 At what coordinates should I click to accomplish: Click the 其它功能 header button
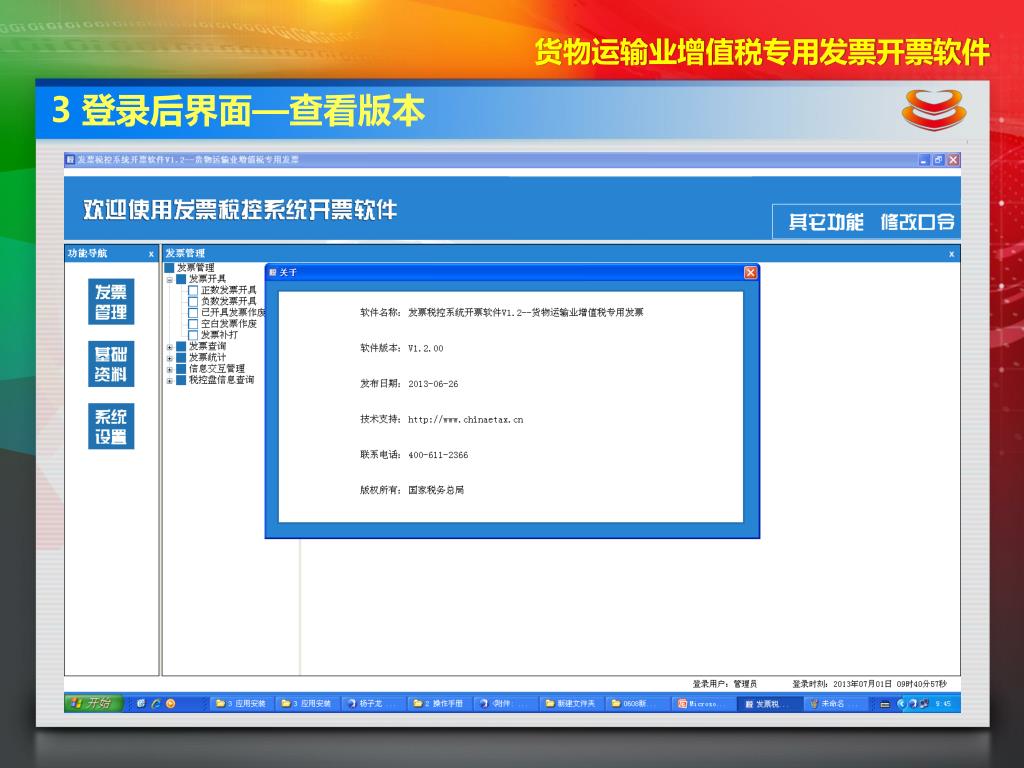coord(825,222)
